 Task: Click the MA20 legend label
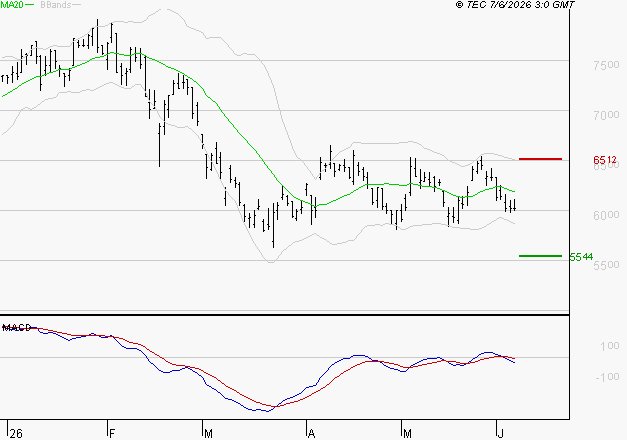click(x=12, y=5)
